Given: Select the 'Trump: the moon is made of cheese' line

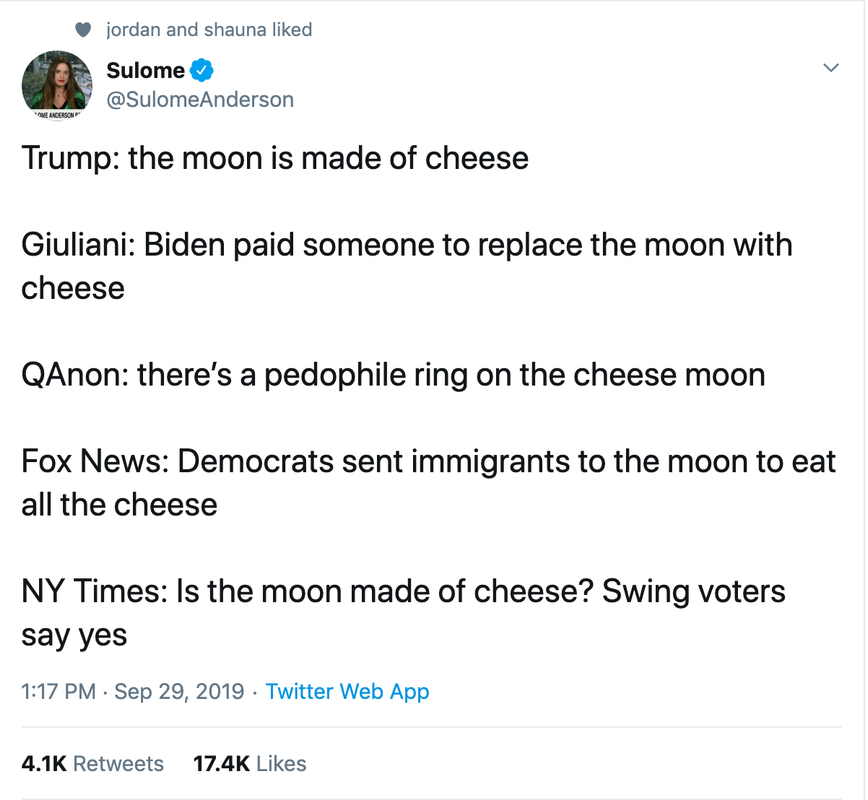Looking at the screenshot, I should 275,158.
